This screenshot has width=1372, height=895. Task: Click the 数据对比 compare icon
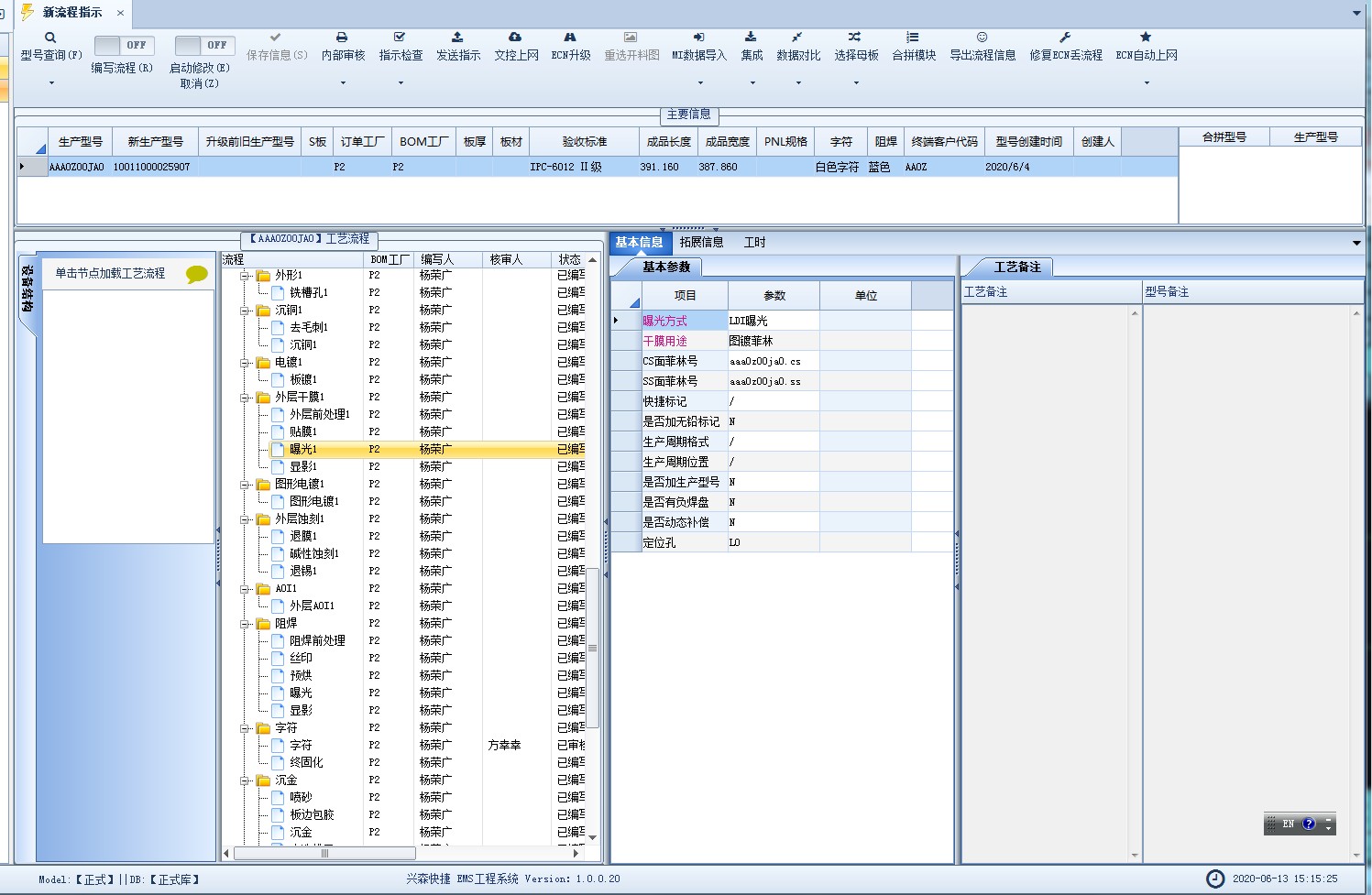pos(797,38)
